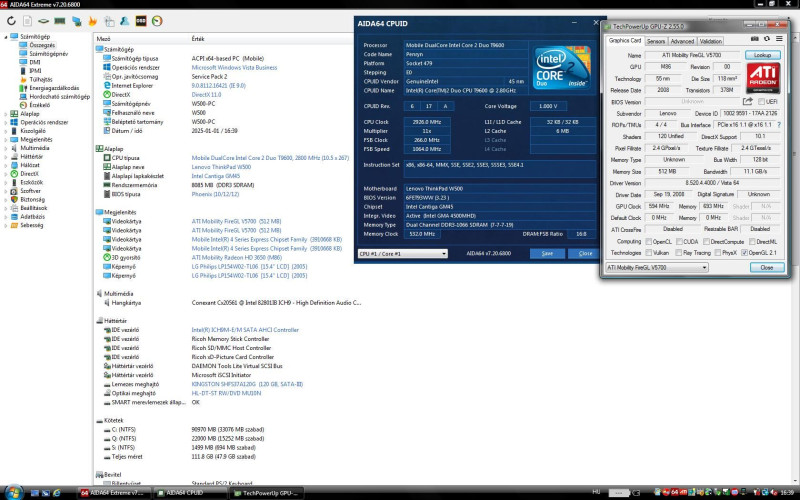Click the GPU-Z refresh icon
Viewport: 800px width, 500px height.
pyautogui.click(x=767, y=39)
